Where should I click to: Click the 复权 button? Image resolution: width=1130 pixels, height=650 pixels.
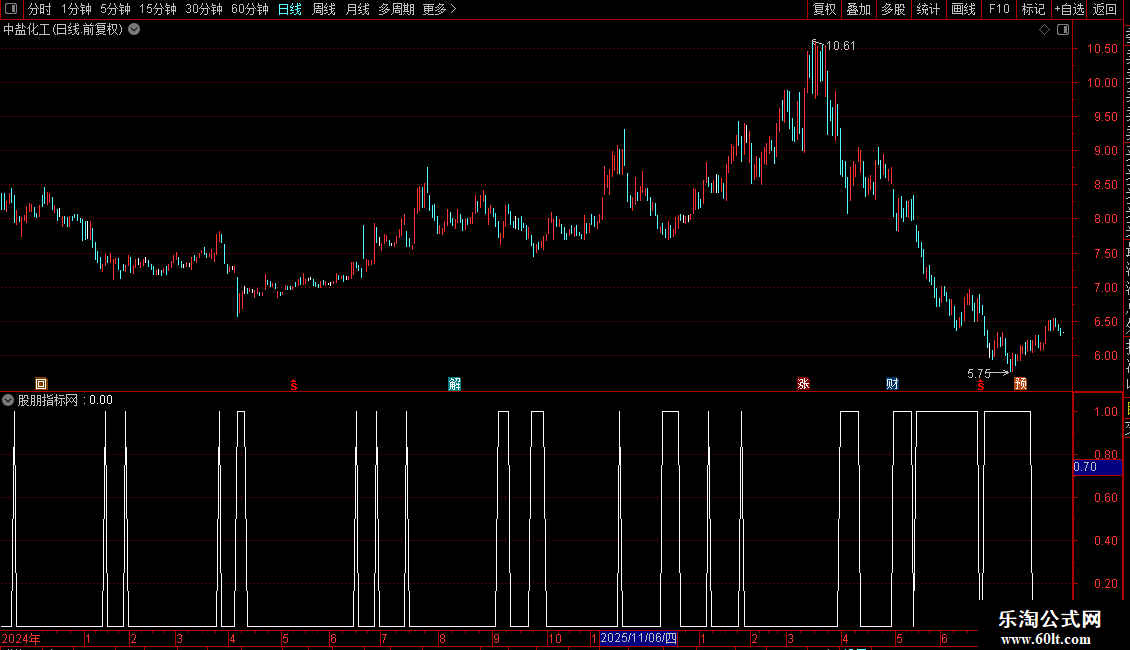coord(824,9)
